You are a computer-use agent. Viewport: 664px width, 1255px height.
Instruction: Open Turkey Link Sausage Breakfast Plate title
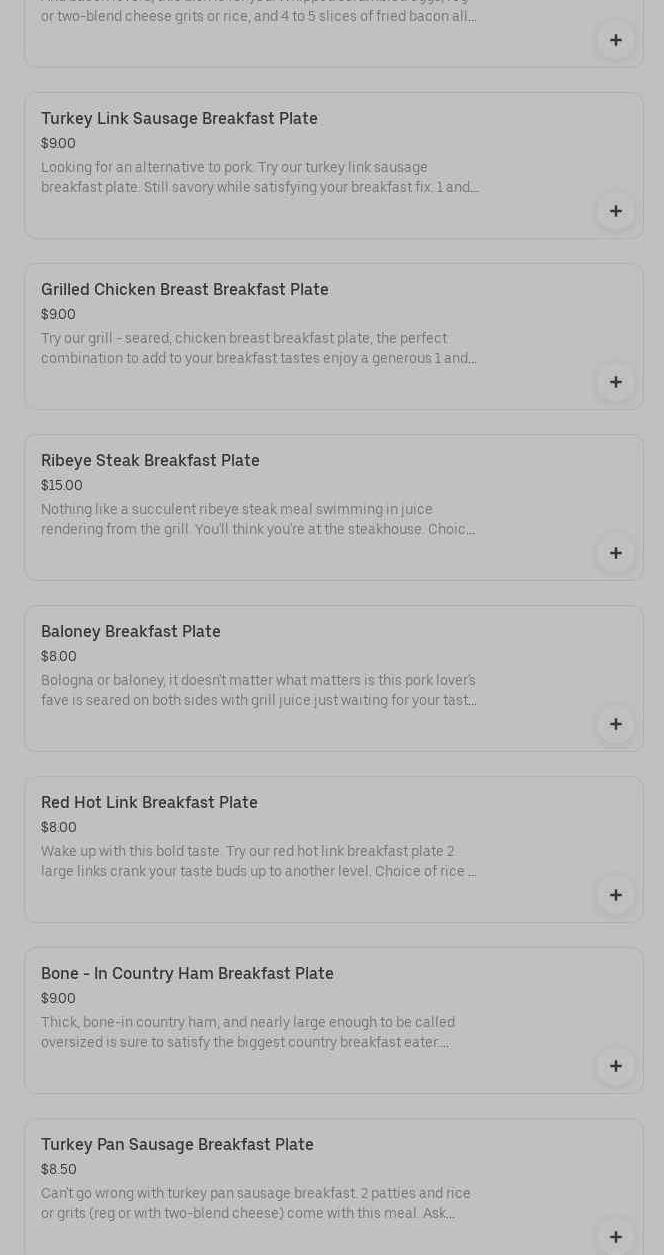pos(179,118)
